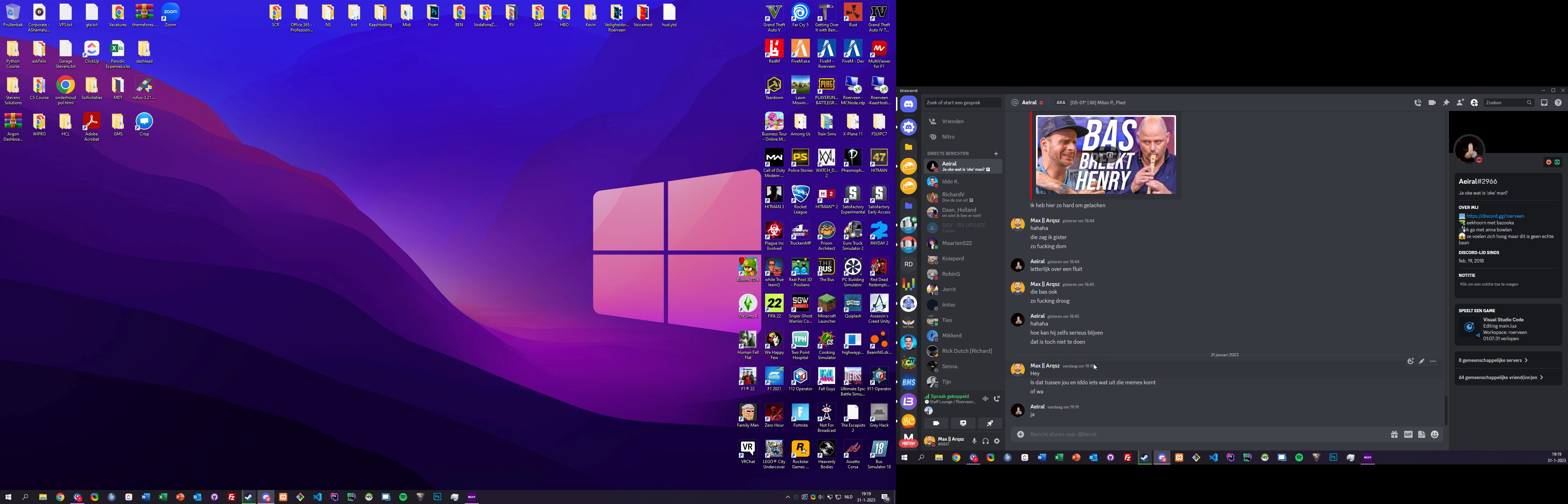Open the sticker picker in the message bar

(x=1421, y=435)
